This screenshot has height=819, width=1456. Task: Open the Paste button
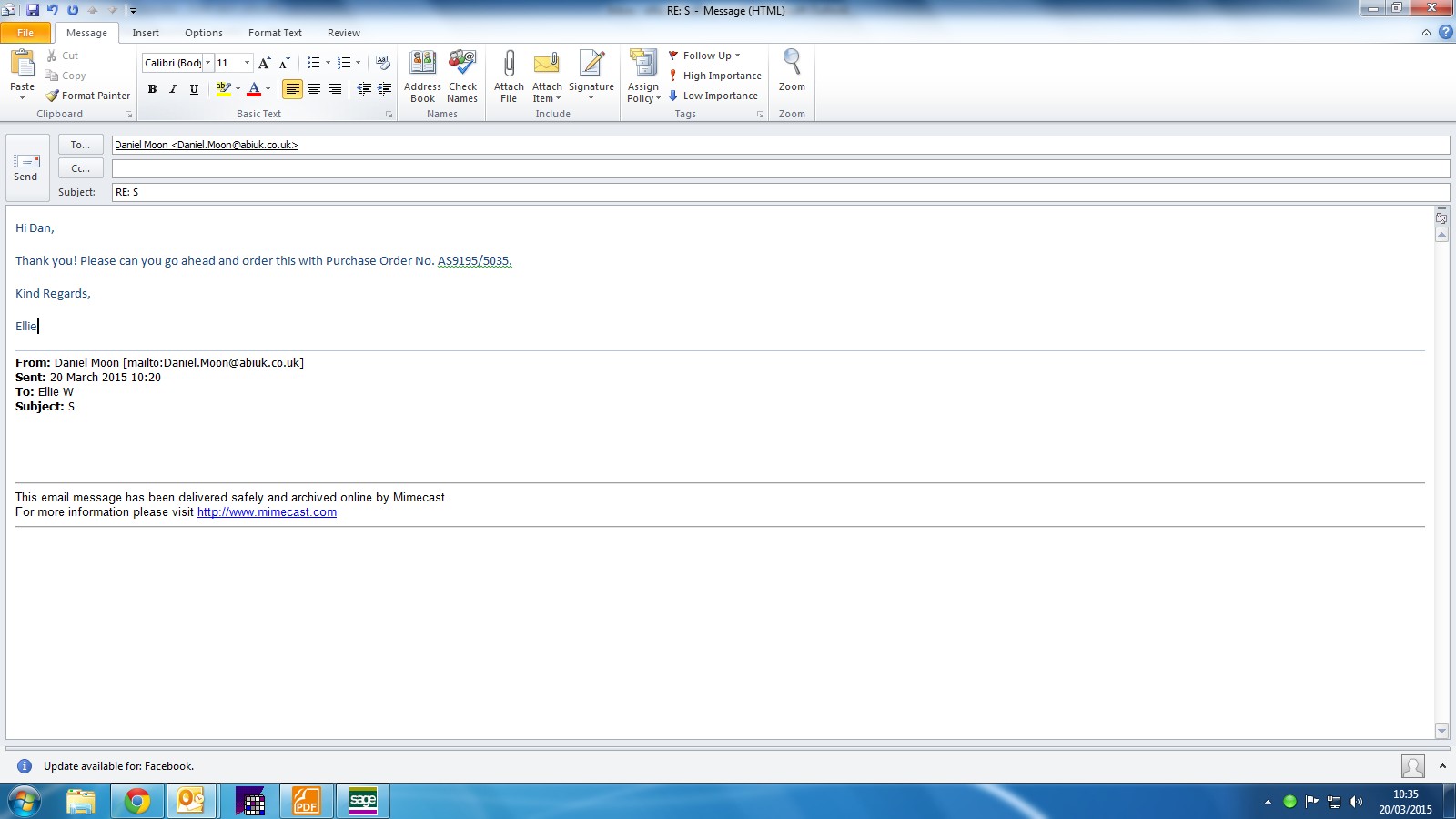[23, 75]
